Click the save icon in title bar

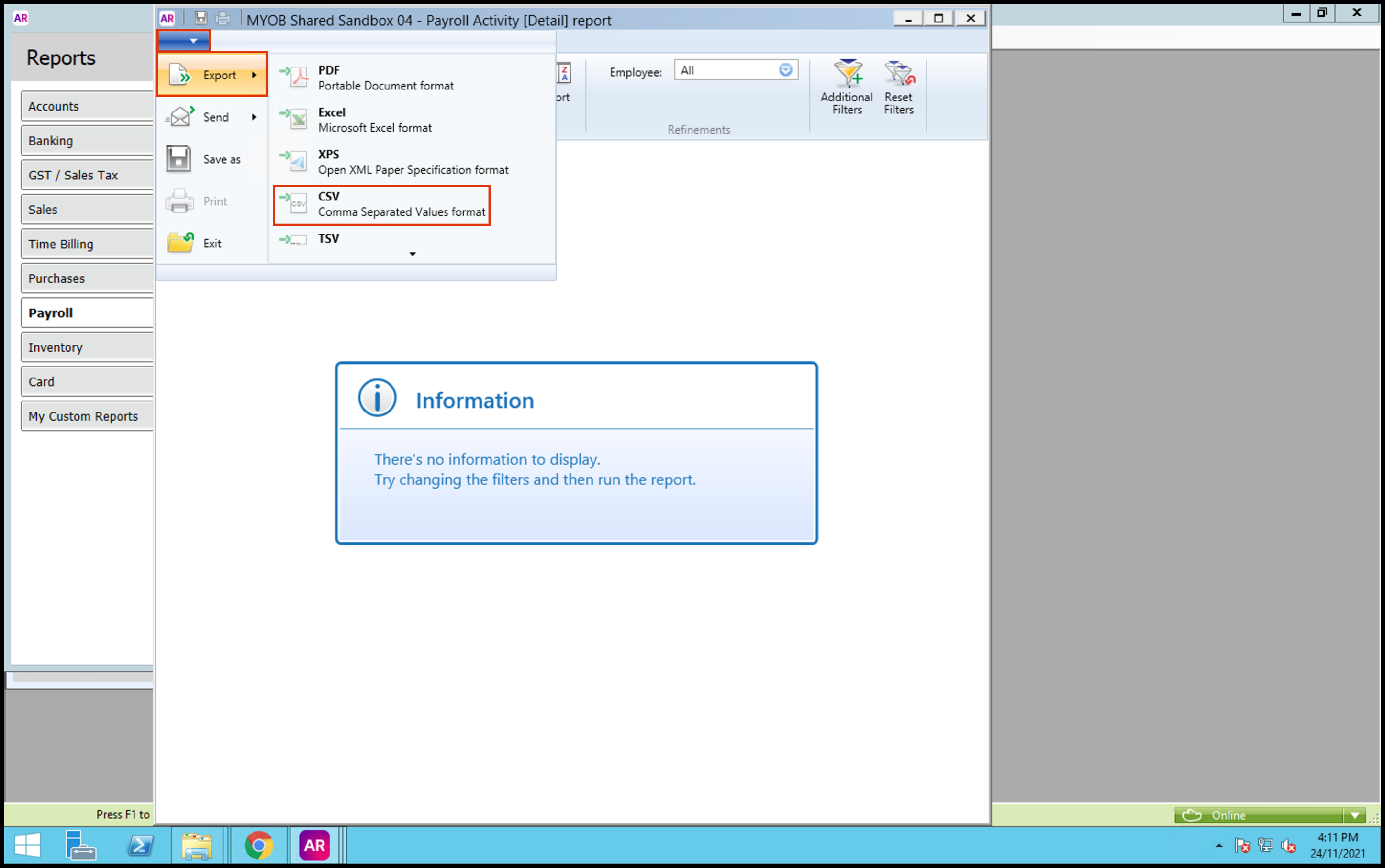201,18
